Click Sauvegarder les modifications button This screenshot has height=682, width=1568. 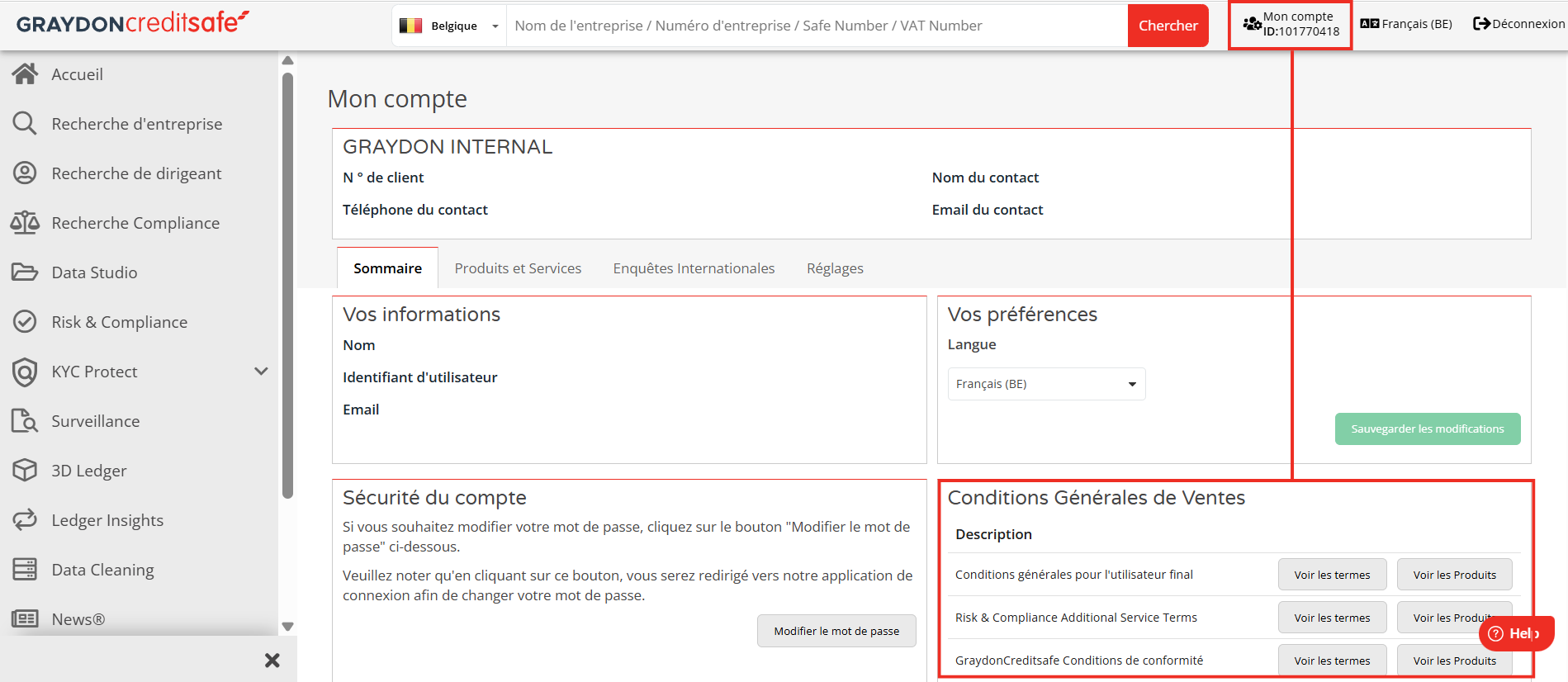tap(1428, 429)
